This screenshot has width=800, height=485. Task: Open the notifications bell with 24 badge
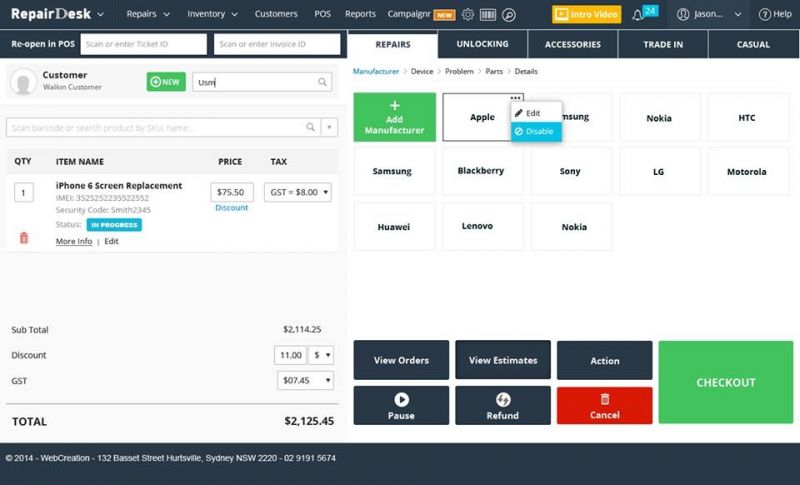tap(644, 14)
